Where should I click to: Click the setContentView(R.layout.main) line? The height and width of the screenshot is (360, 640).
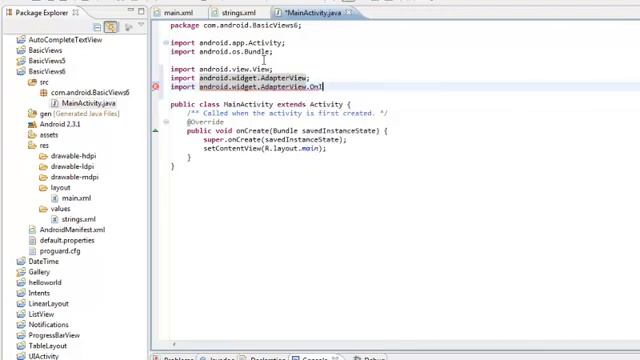[264, 149]
